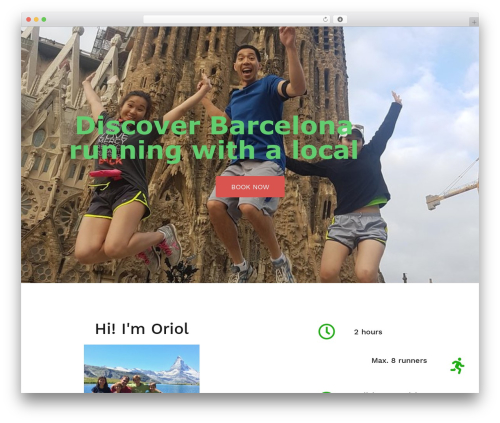500x423 pixels.
Task: Click the green clock icon
Action: coord(326,331)
